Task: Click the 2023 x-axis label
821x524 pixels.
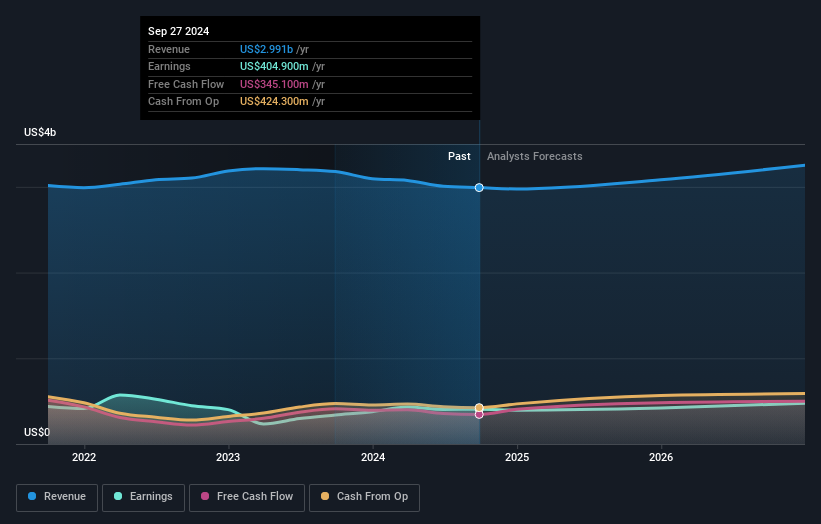Action: (228, 457)
